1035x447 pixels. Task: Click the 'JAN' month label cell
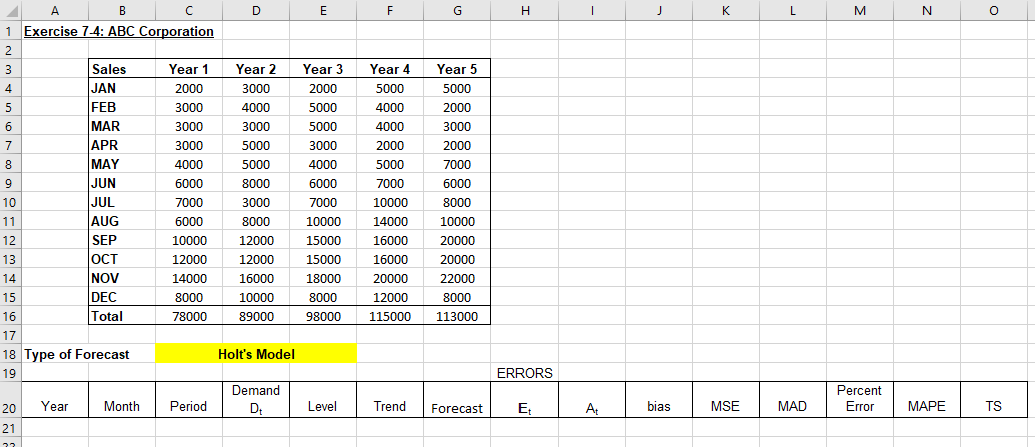click(x=122, y=88)
